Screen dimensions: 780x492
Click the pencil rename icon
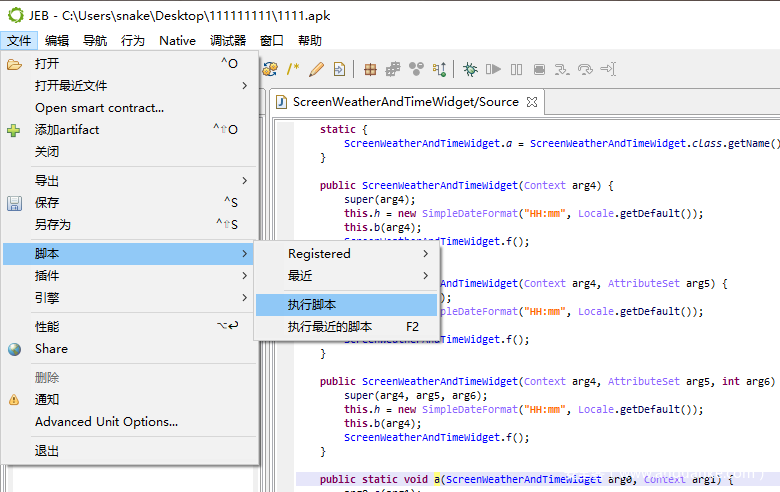click(x=316, y=69)
